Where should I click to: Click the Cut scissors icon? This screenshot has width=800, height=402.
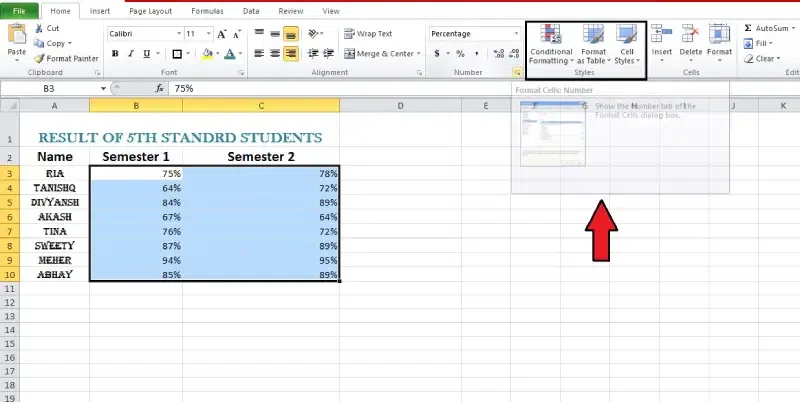(39, 29)
